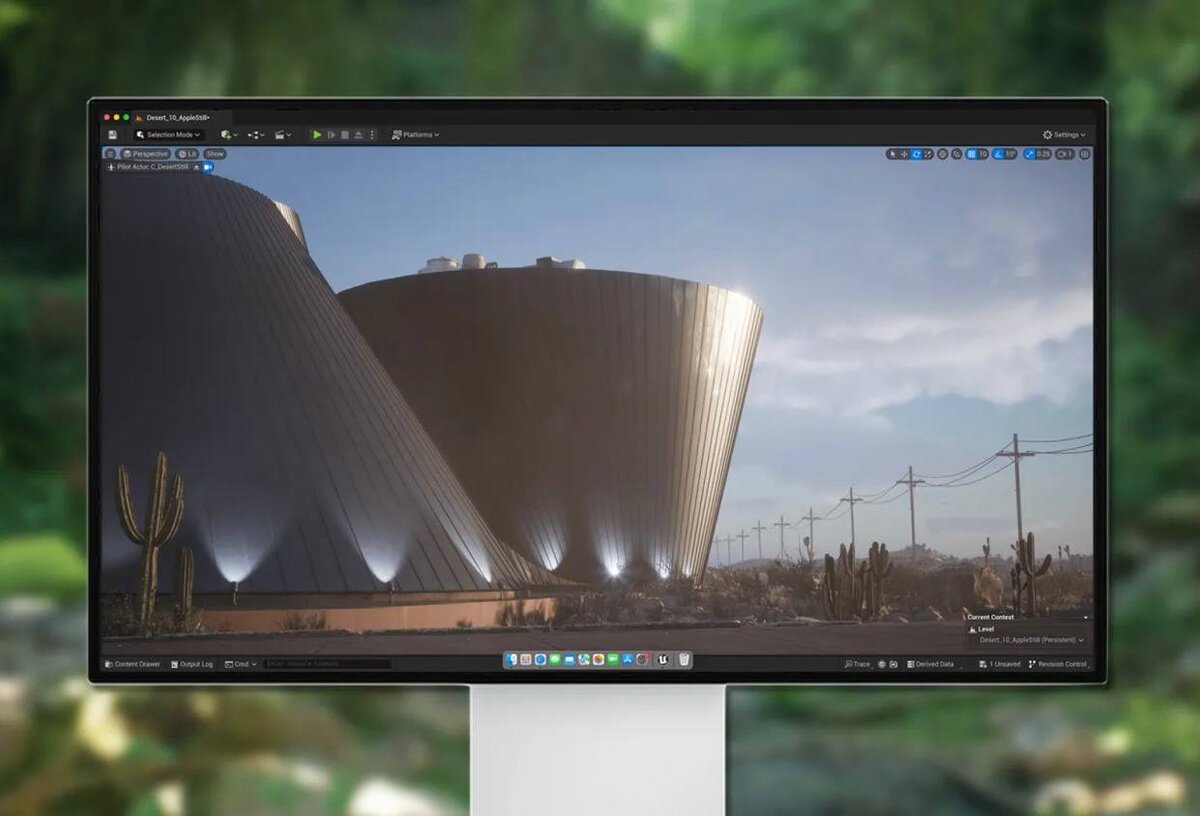Open the Blueprints dropdown in the toolbar
Screen dimensions: 1200x816
(256, 135)
